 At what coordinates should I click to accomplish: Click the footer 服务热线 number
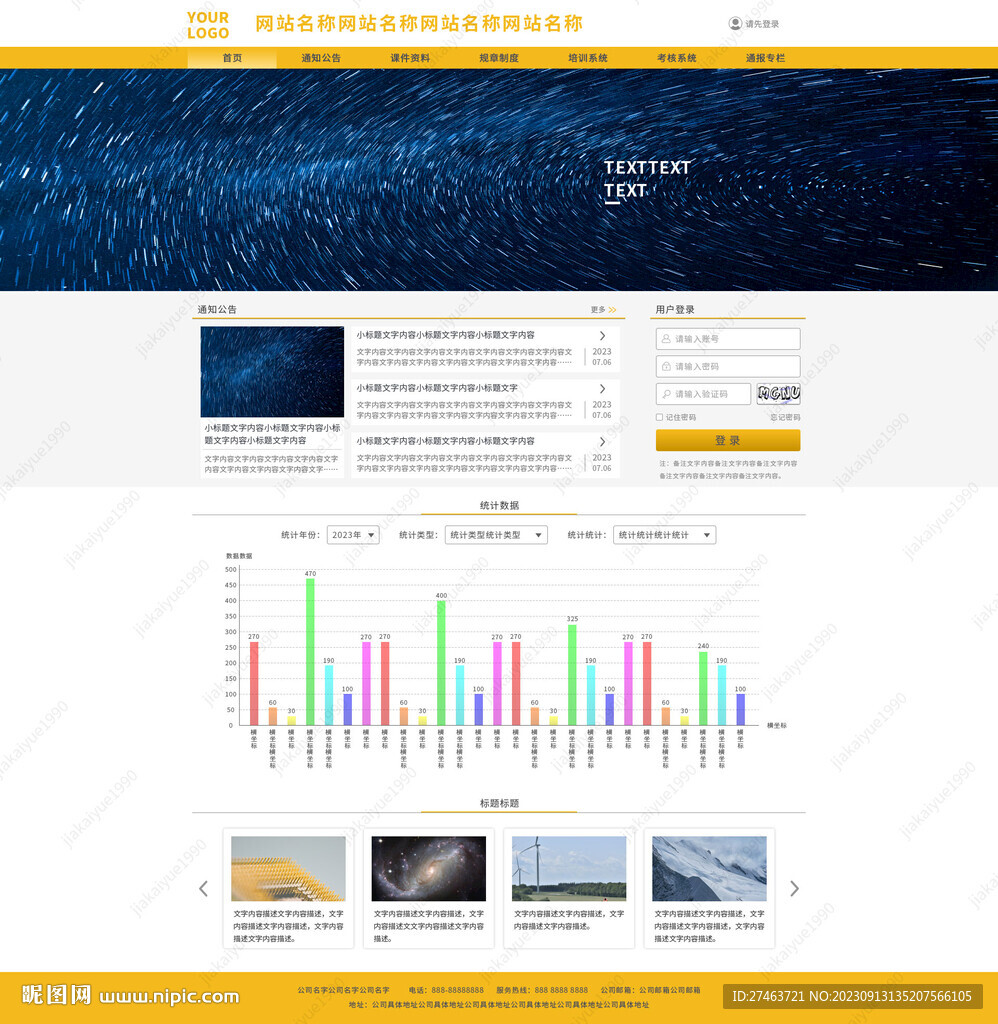point(561,990)
